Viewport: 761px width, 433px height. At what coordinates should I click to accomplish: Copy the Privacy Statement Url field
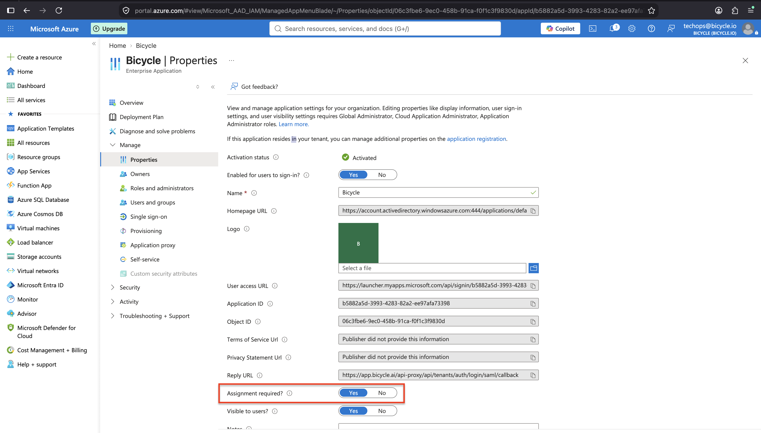(x=533, y=357)
